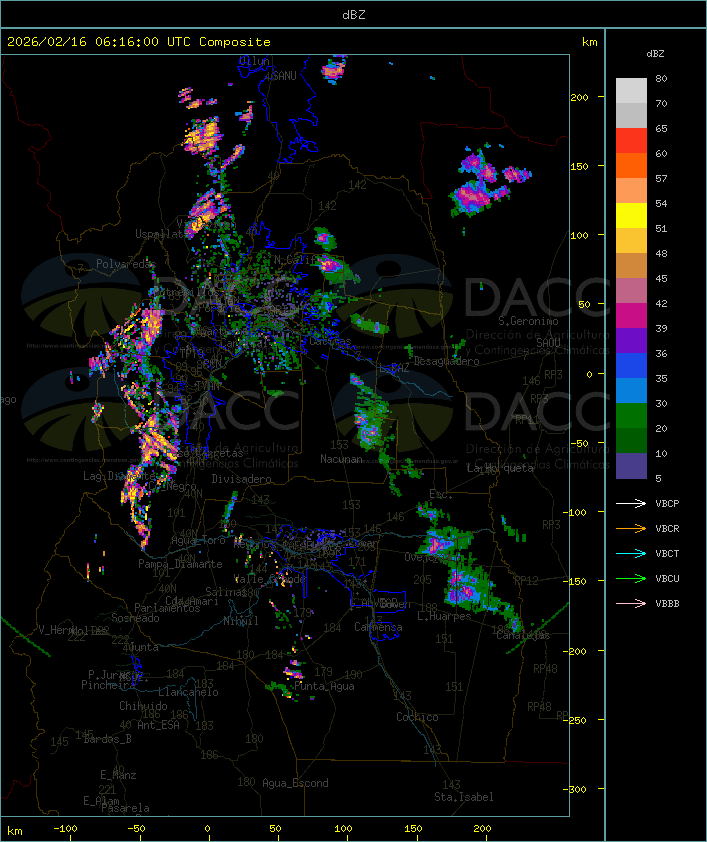Pick the purple legend swatch below 39
The width and height of the screenshot is (707, 842).
click(631, 340)
